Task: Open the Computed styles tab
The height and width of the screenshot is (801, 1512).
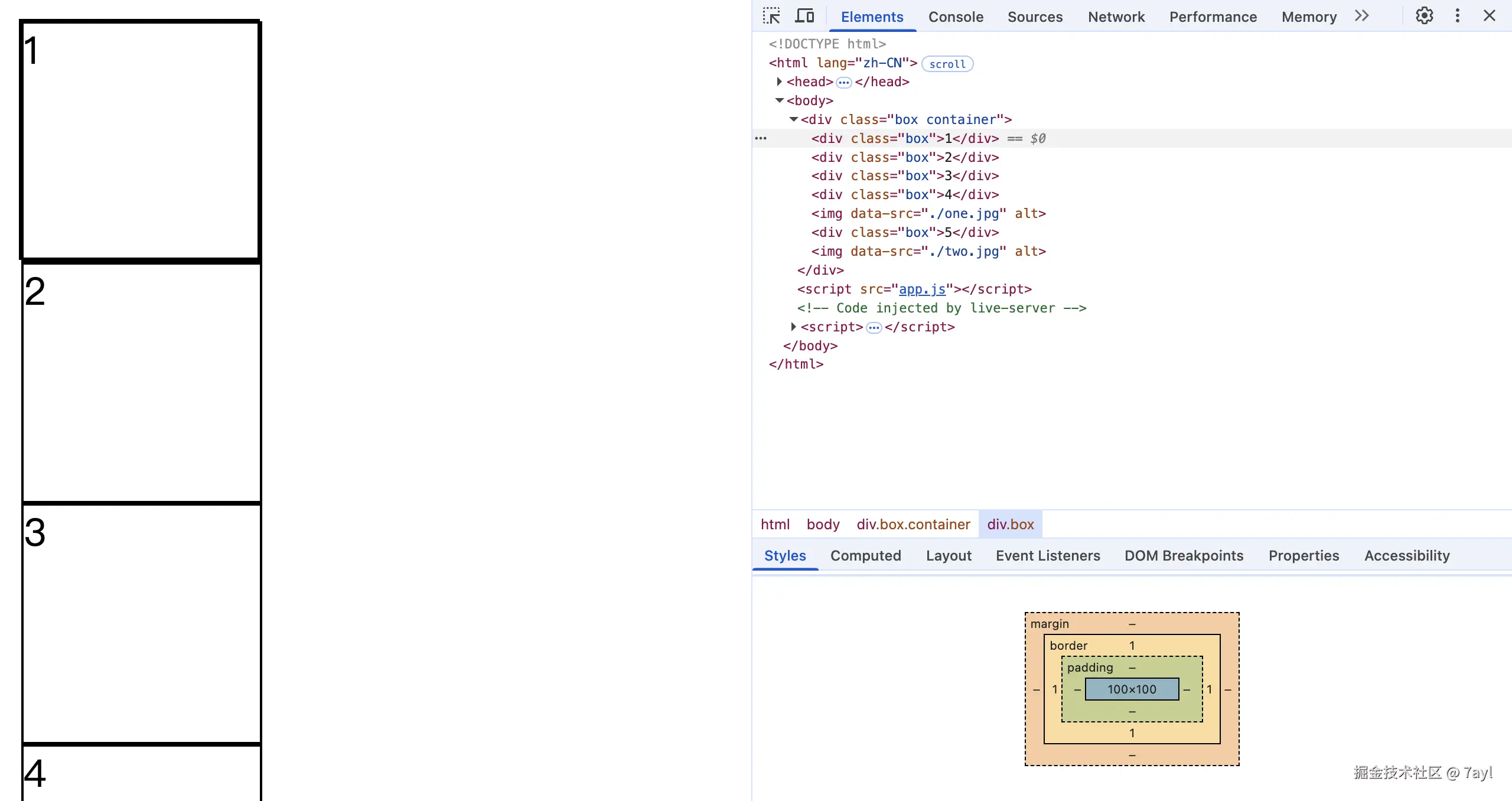Action: [x=865, y=555]
